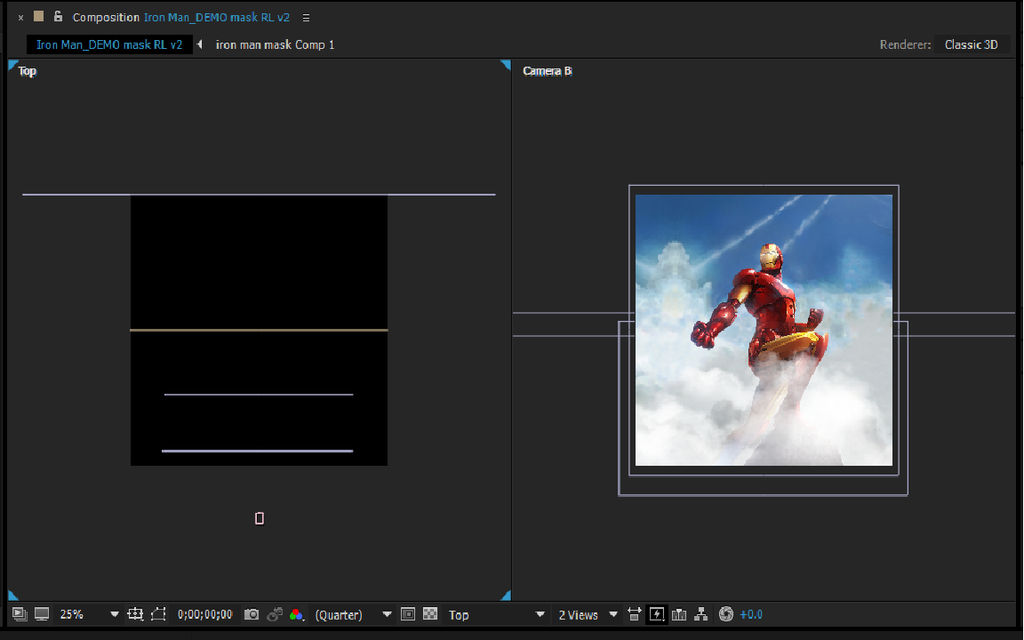The height and width of the screenshot is (640, 1024).
Task: Open the 2 Views layout dropdown
Action: (588, 615)
